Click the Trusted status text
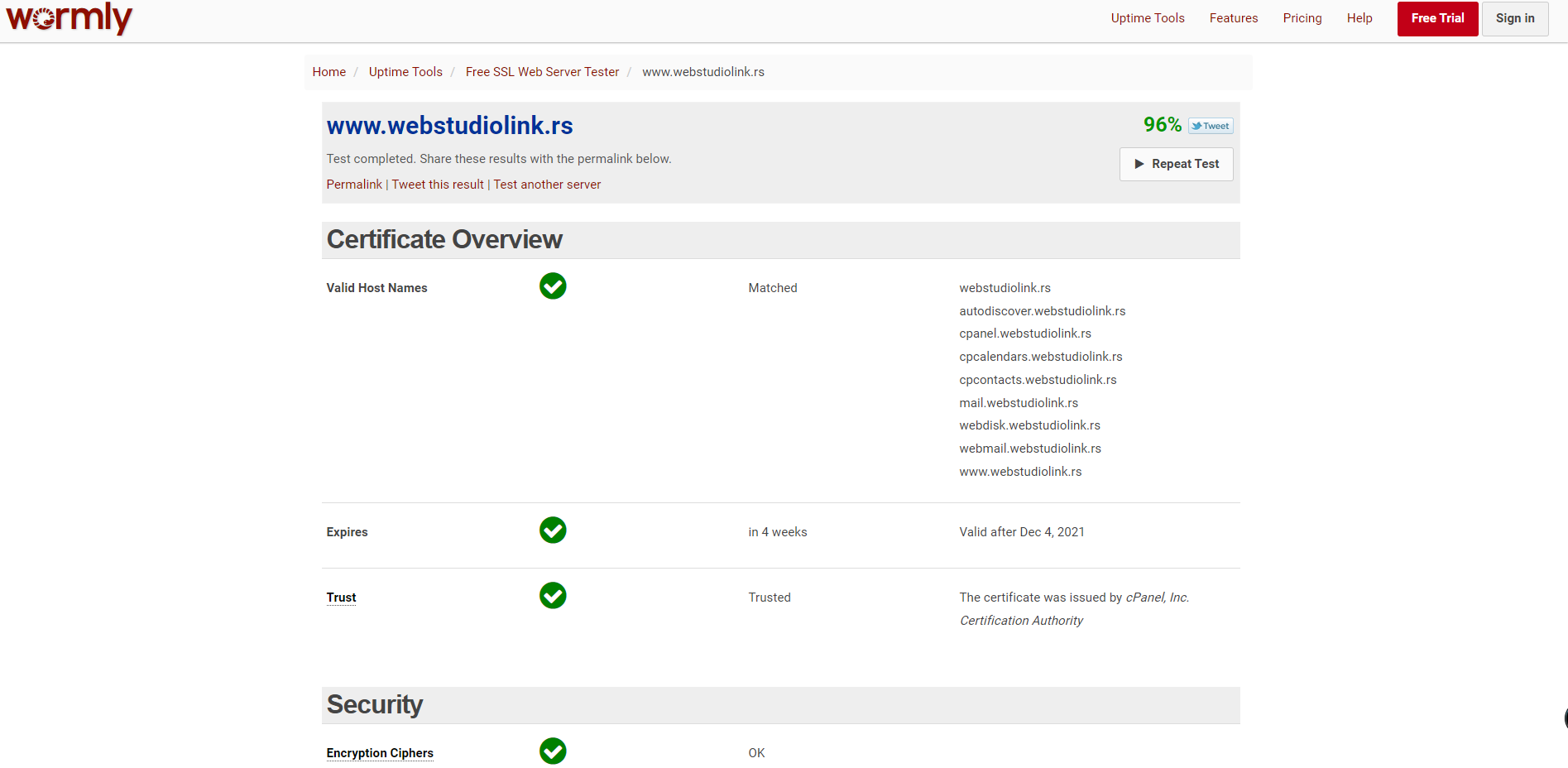The image size is (1568, 768). 770,598
